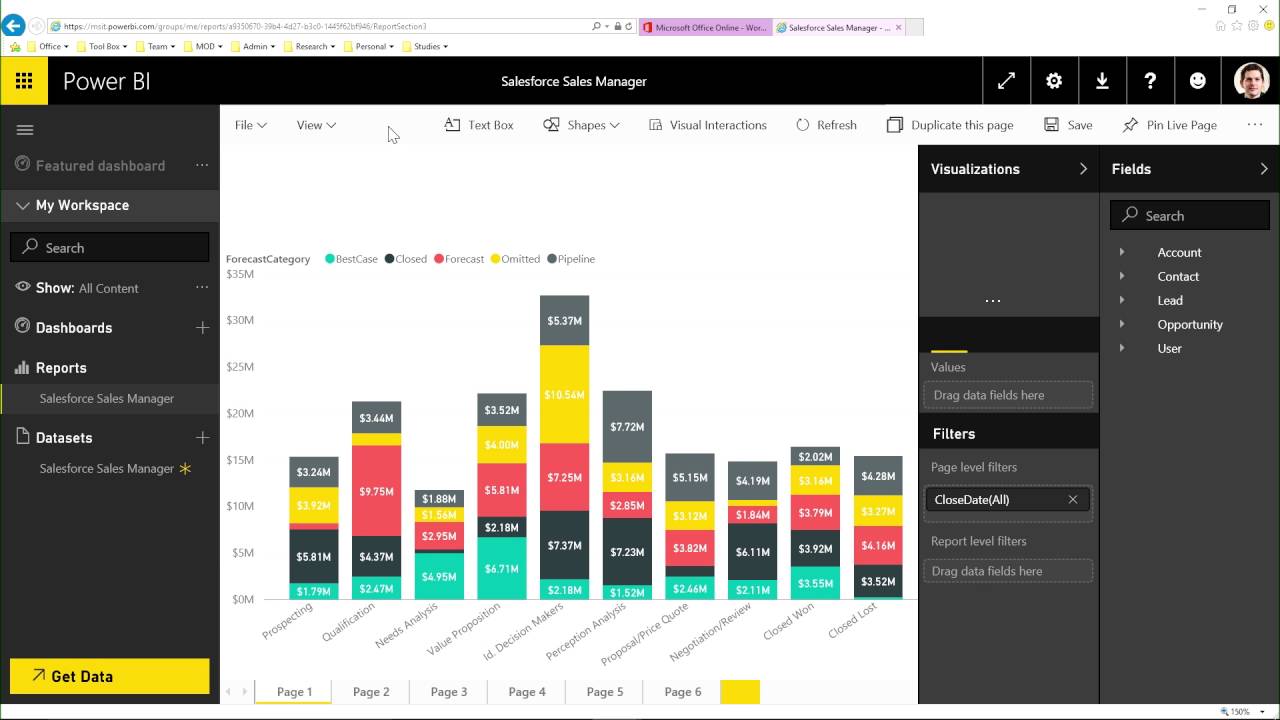1280x720 pixels.
Task: Expand the Contact table in Fields
Action: coord(1122,276)
